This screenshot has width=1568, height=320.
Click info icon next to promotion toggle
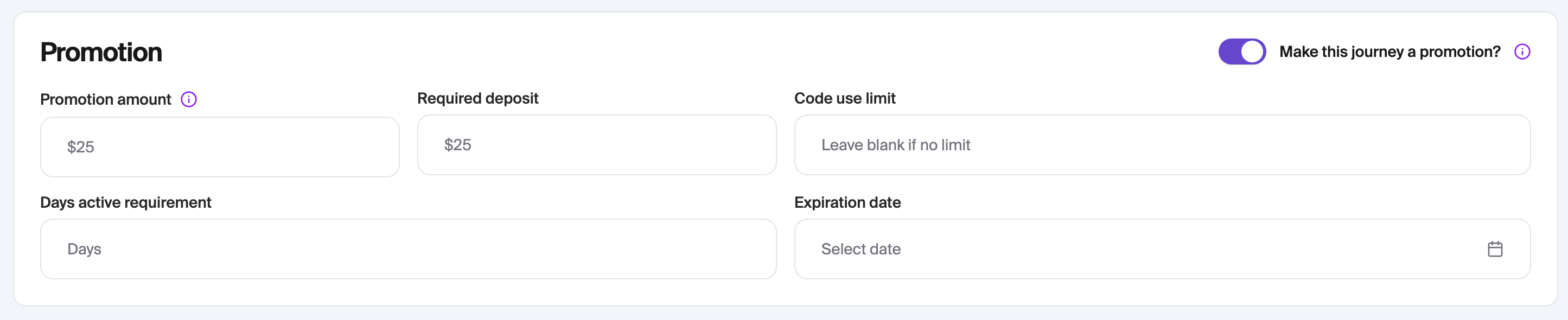(x=1522, y=52)
